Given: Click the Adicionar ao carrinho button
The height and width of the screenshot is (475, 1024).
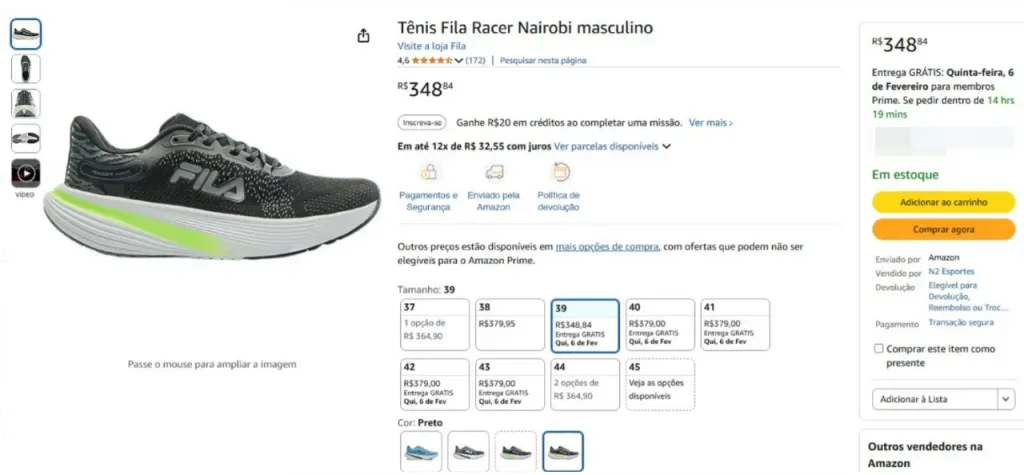Looking at the screenshot, I should click(x=944, y=203).
